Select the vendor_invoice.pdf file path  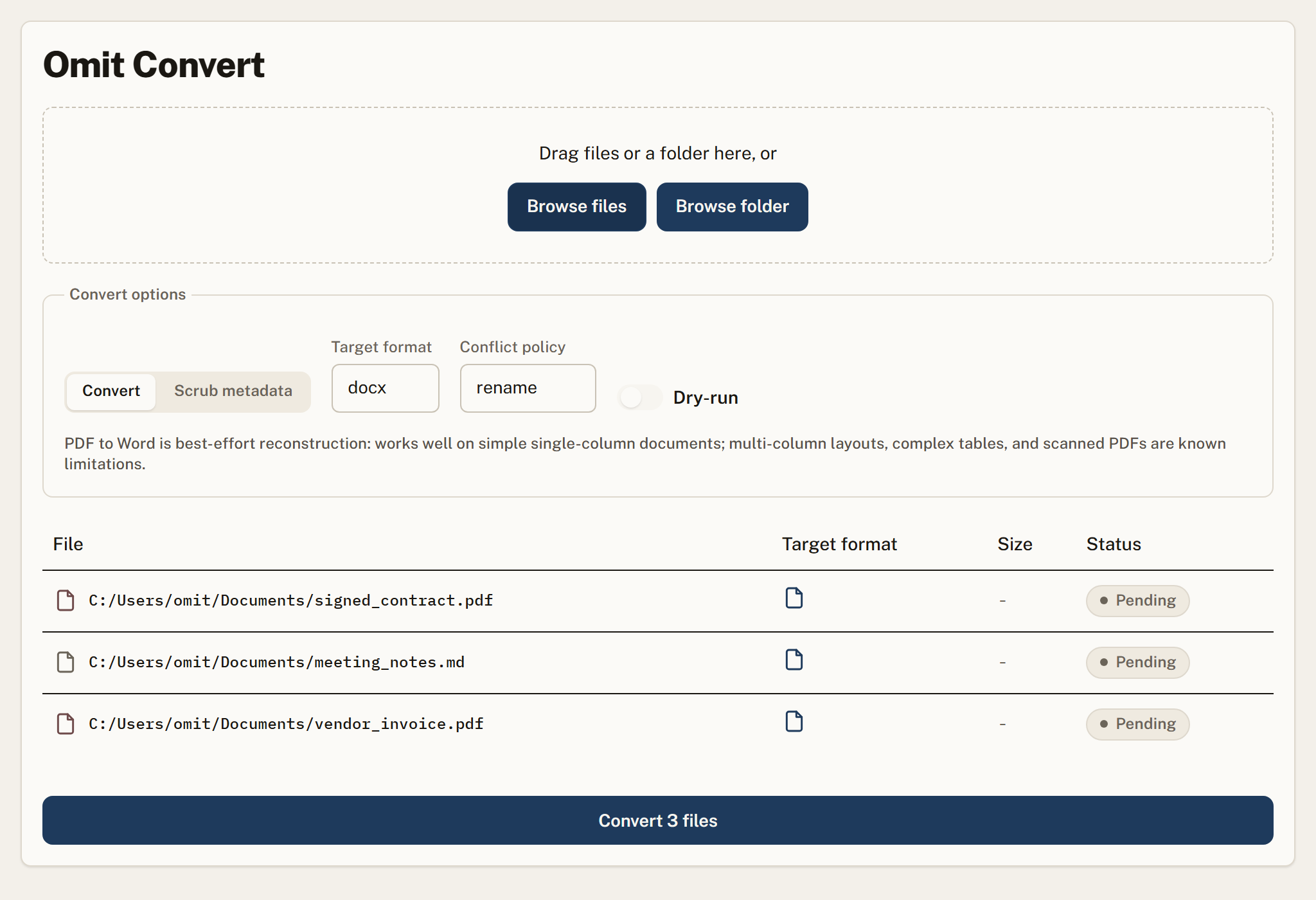pos(286,724)
